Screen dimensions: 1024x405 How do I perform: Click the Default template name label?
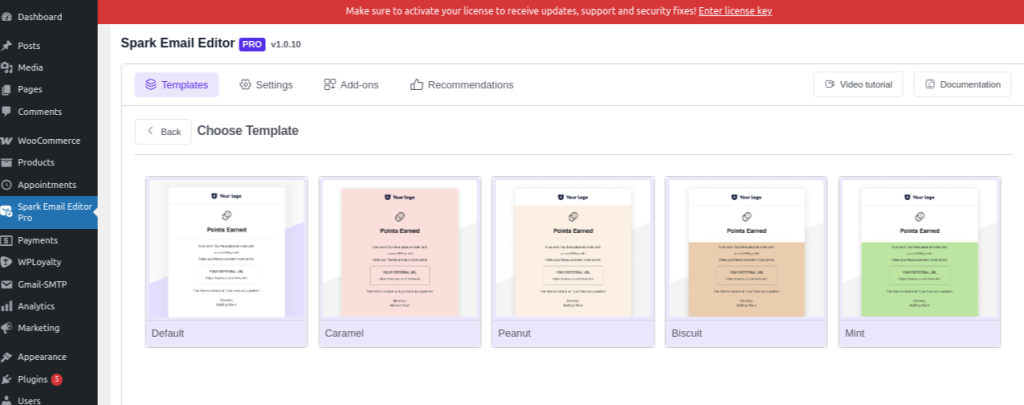(x=168, y=333)
